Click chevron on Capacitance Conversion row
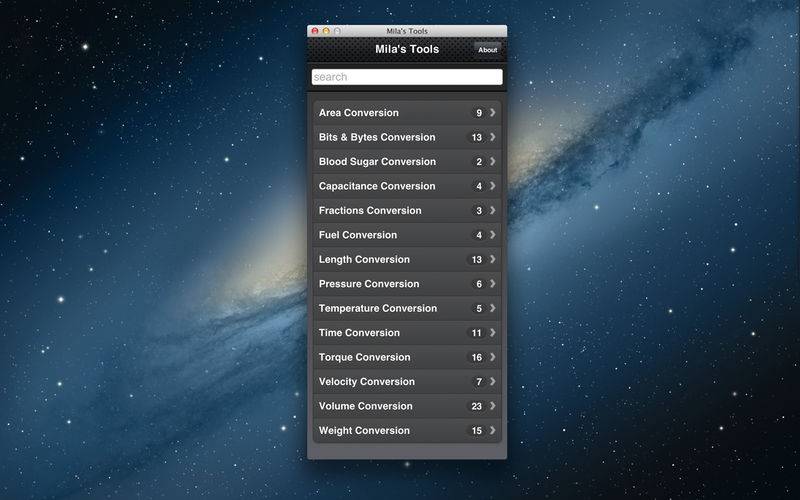Image resolution: width=800 pixels, height=500 pixels. coord(493,186)
